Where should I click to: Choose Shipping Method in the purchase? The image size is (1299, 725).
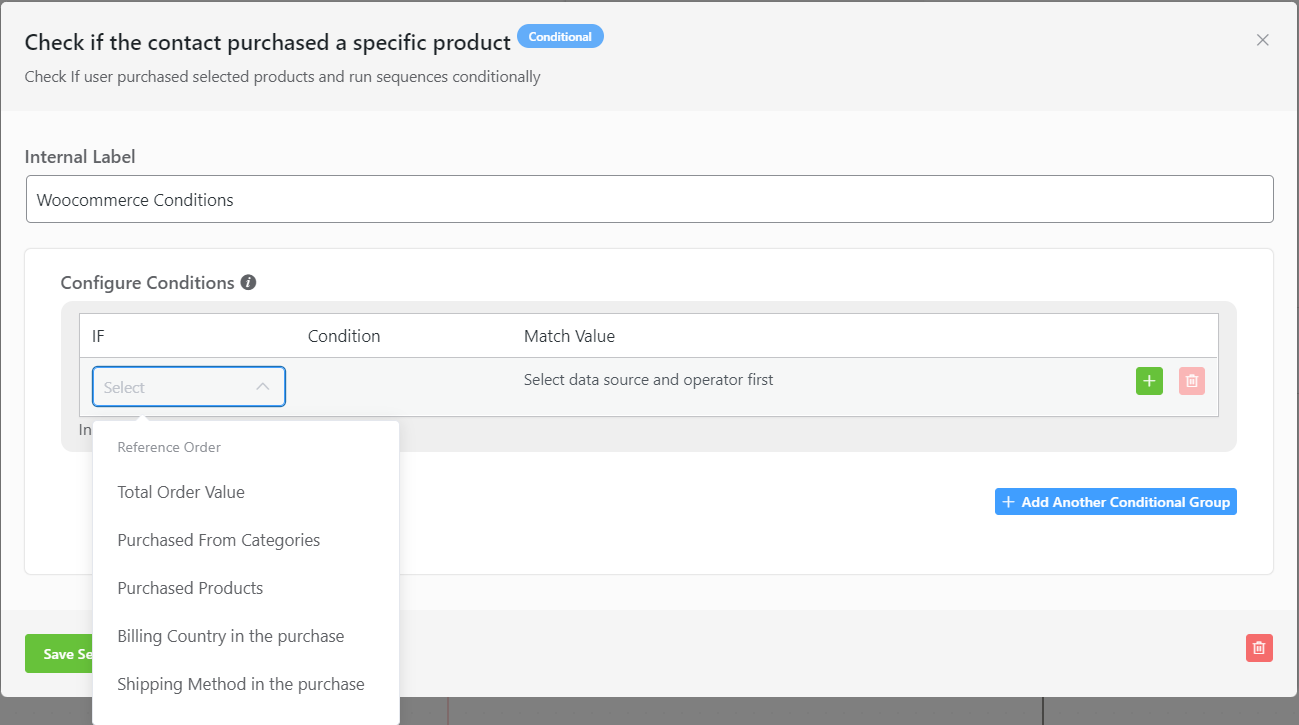pos(241,684)
